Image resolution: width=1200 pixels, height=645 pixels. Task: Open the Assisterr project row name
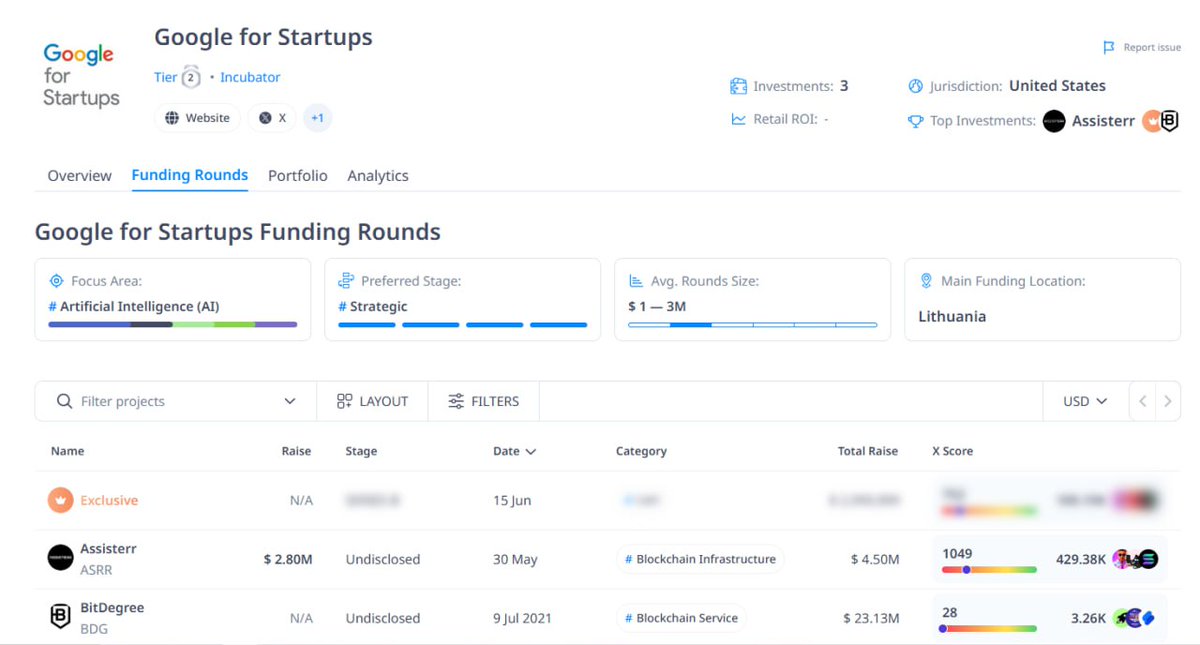coord(108,549)
